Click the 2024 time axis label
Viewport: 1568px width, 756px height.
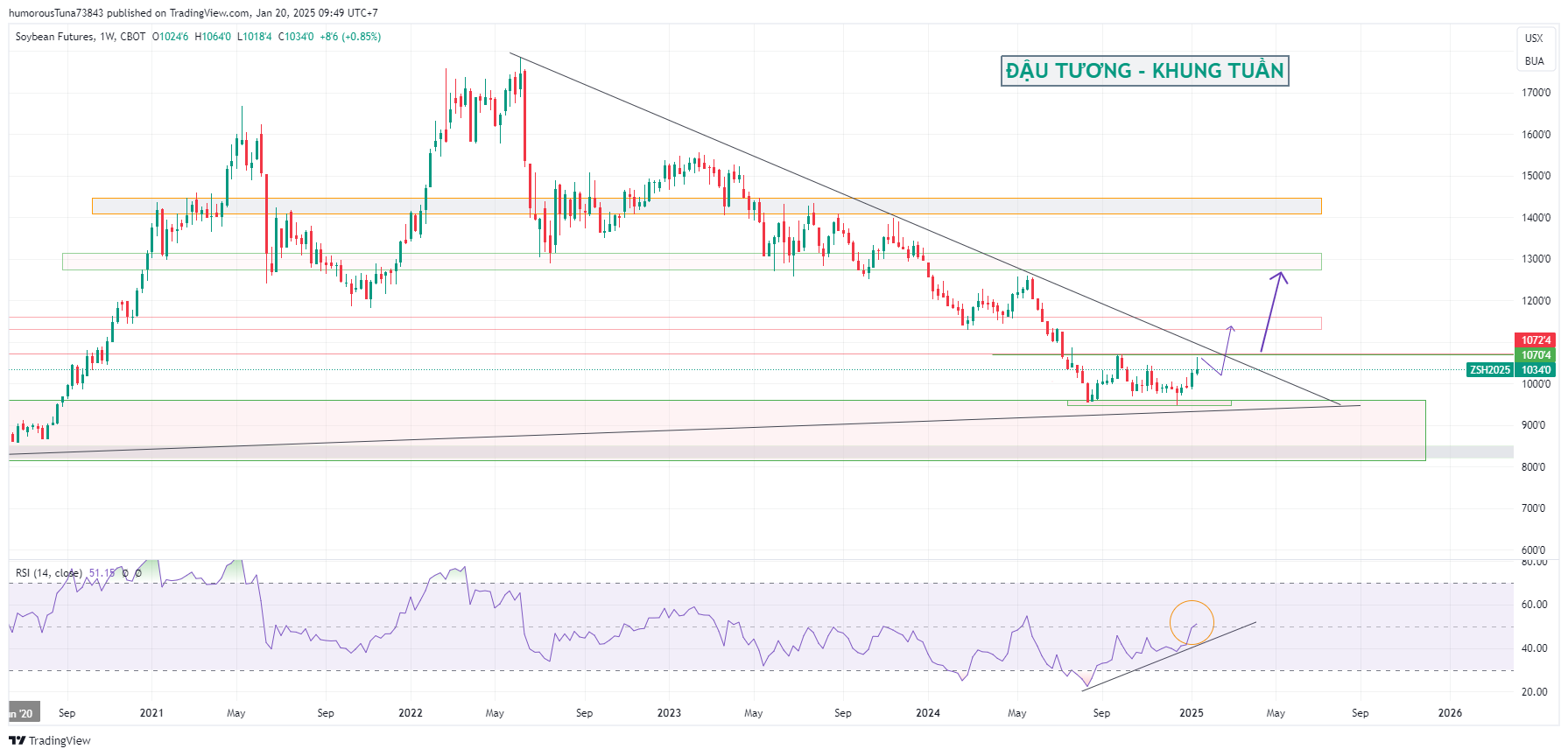coord(928,713)
